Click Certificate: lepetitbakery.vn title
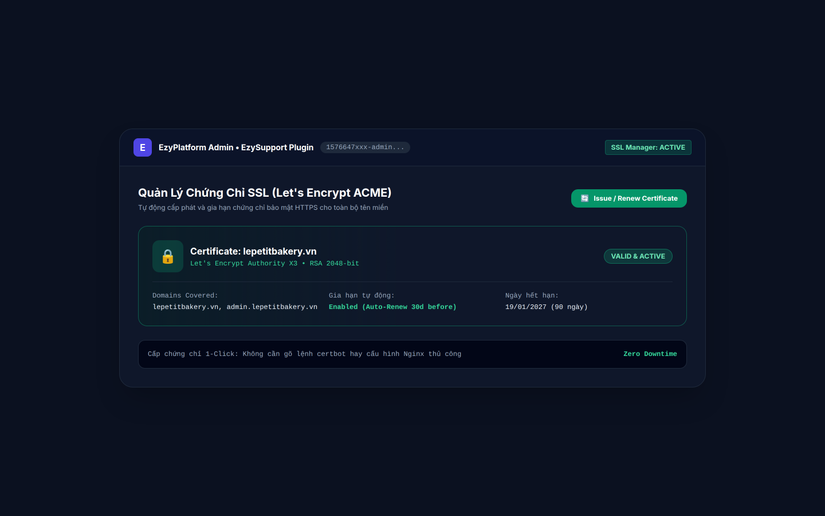825x516 pixels. (x=253, y=251)
